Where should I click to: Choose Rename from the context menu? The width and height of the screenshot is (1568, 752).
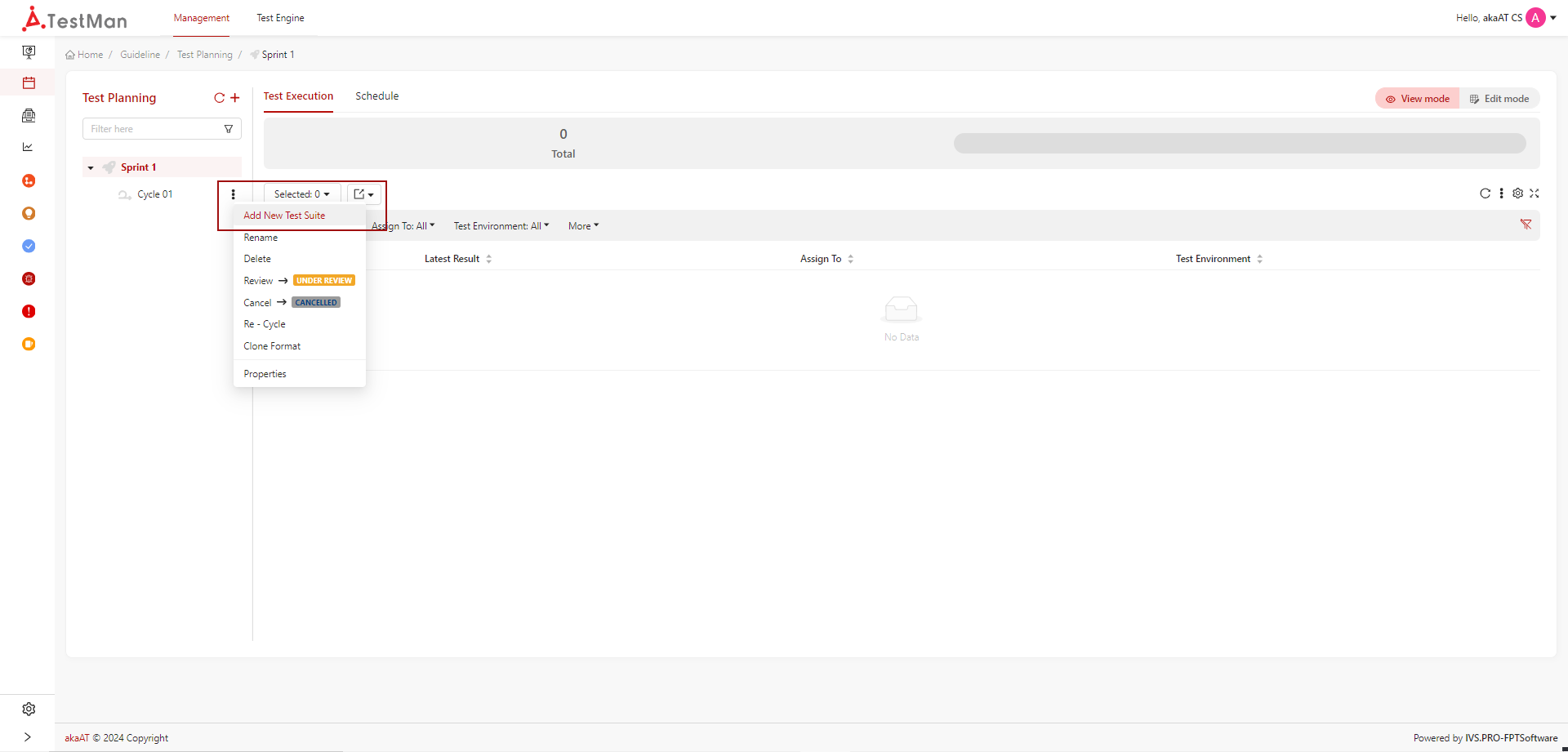[300, 238]
